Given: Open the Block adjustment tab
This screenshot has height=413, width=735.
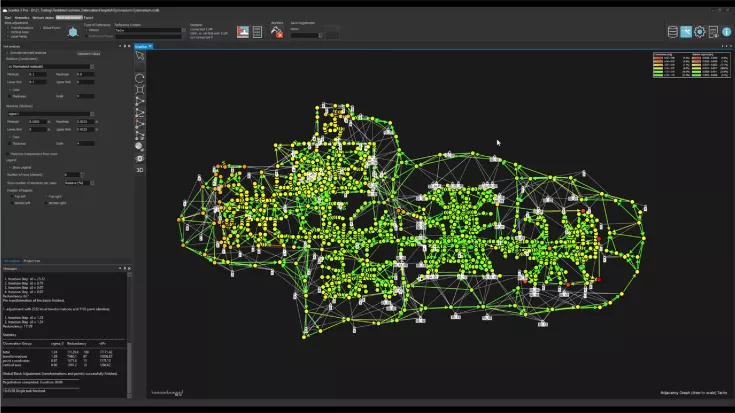Looking at the screenshot, I should tap(69, 18).
